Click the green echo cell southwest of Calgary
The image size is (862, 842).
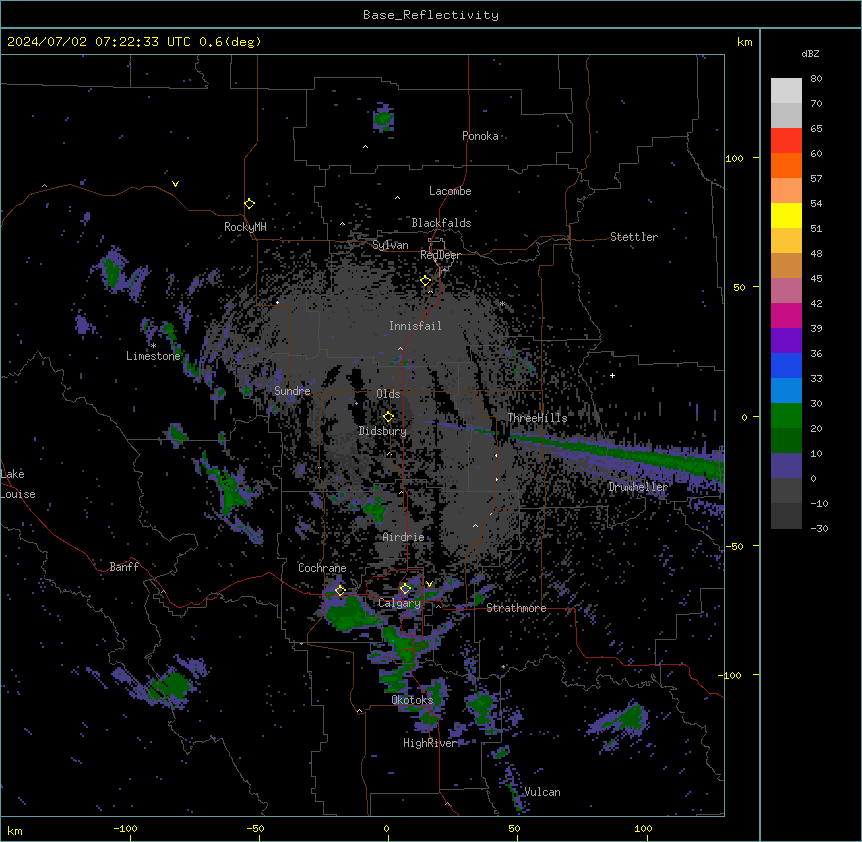pyautogui.click(x=350, y=612)
